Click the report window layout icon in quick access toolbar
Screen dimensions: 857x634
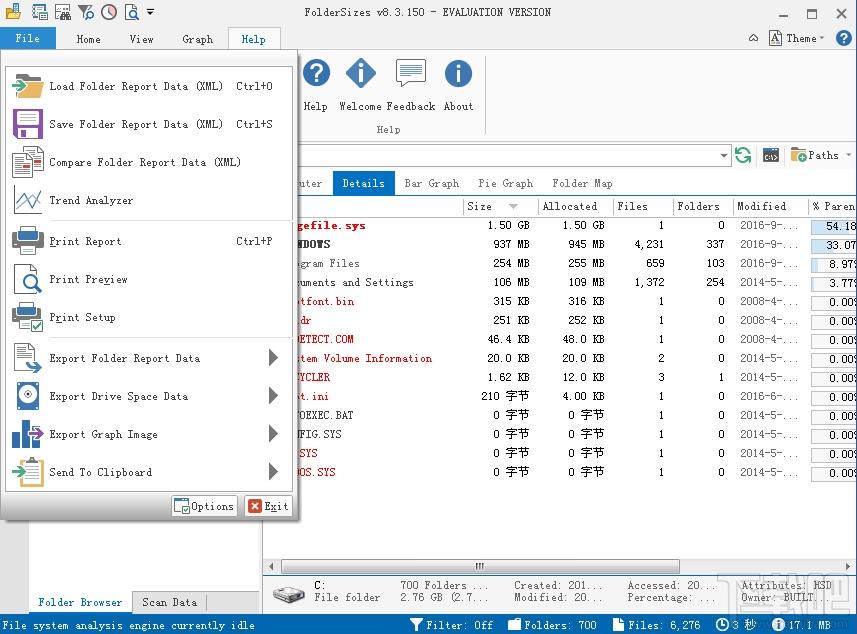point(39,11)
